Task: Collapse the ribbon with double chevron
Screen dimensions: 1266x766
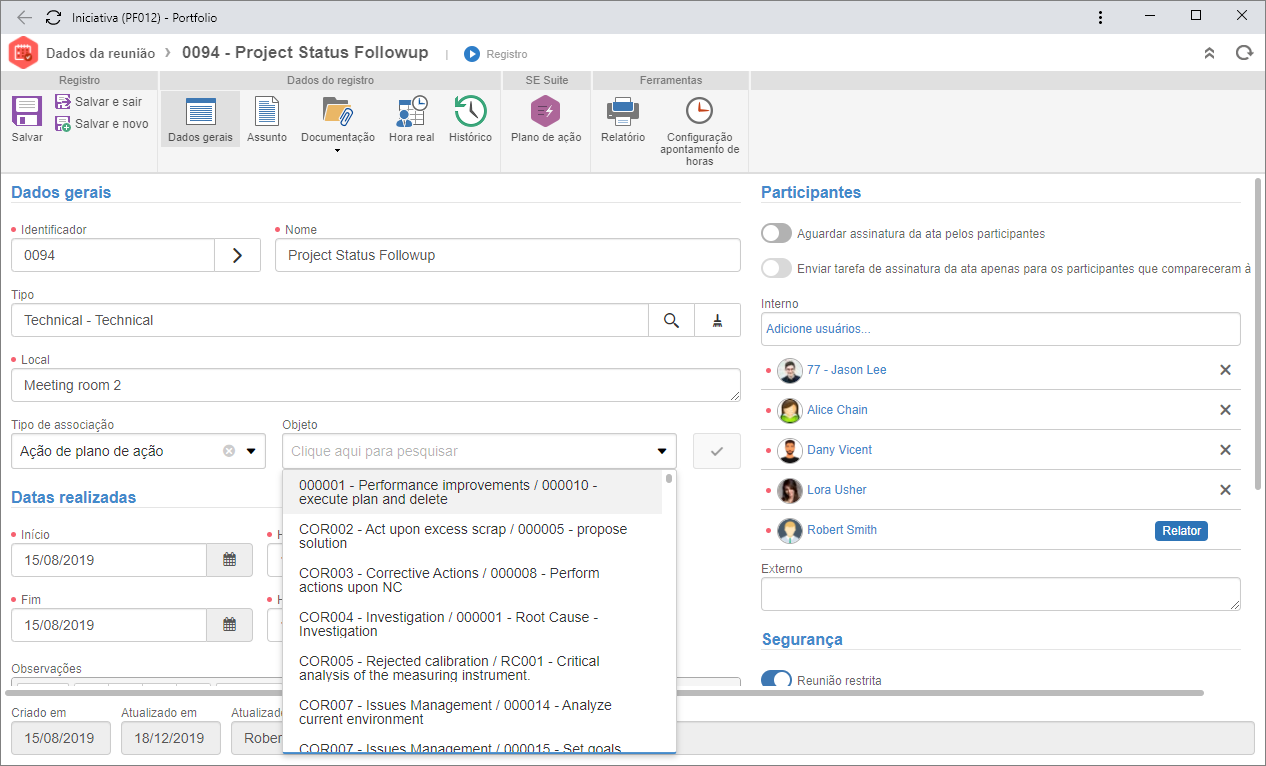Action: 1209,53
